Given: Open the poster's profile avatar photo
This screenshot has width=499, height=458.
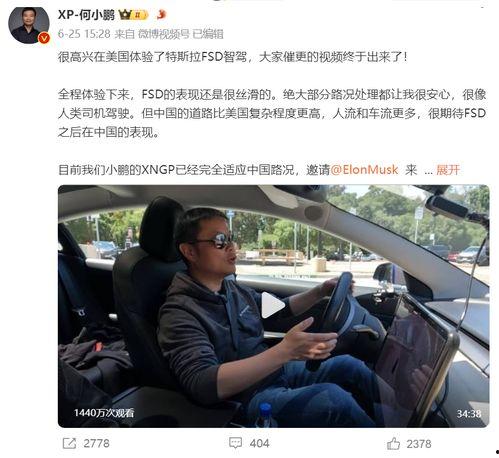Looking at the screenshot, I should [29, 25].
